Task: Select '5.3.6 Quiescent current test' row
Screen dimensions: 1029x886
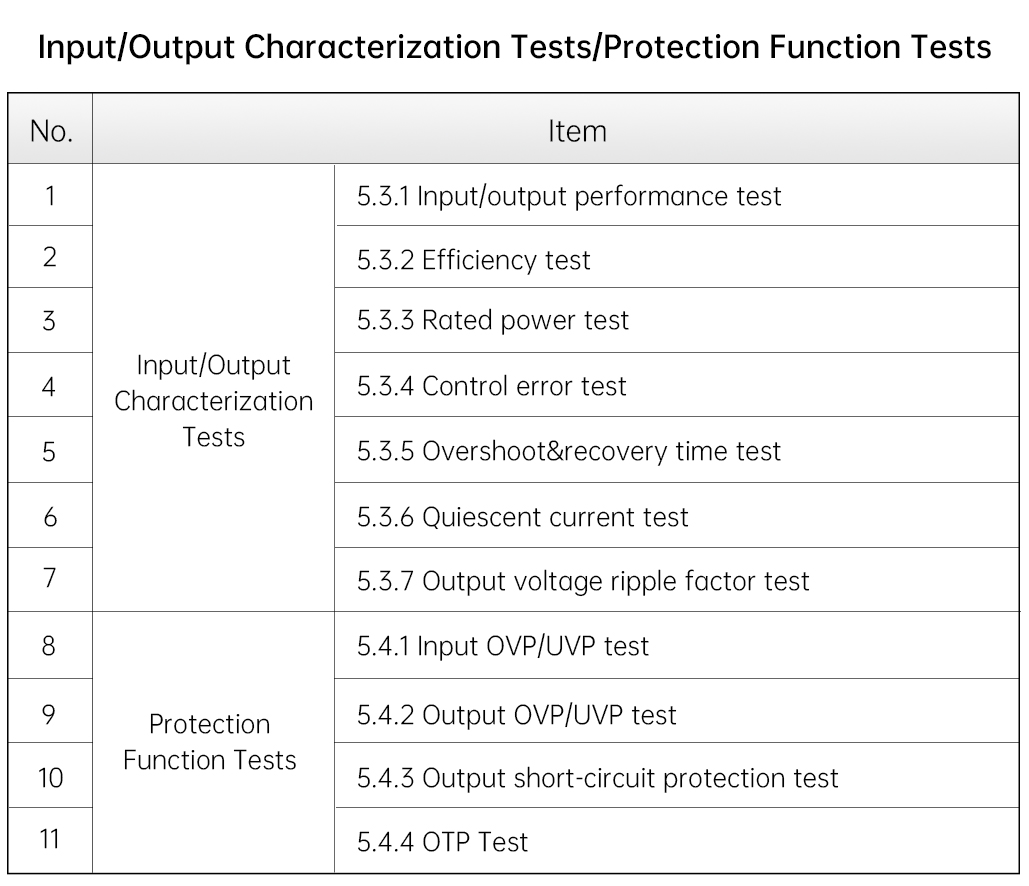Action: tap(523, 517)
